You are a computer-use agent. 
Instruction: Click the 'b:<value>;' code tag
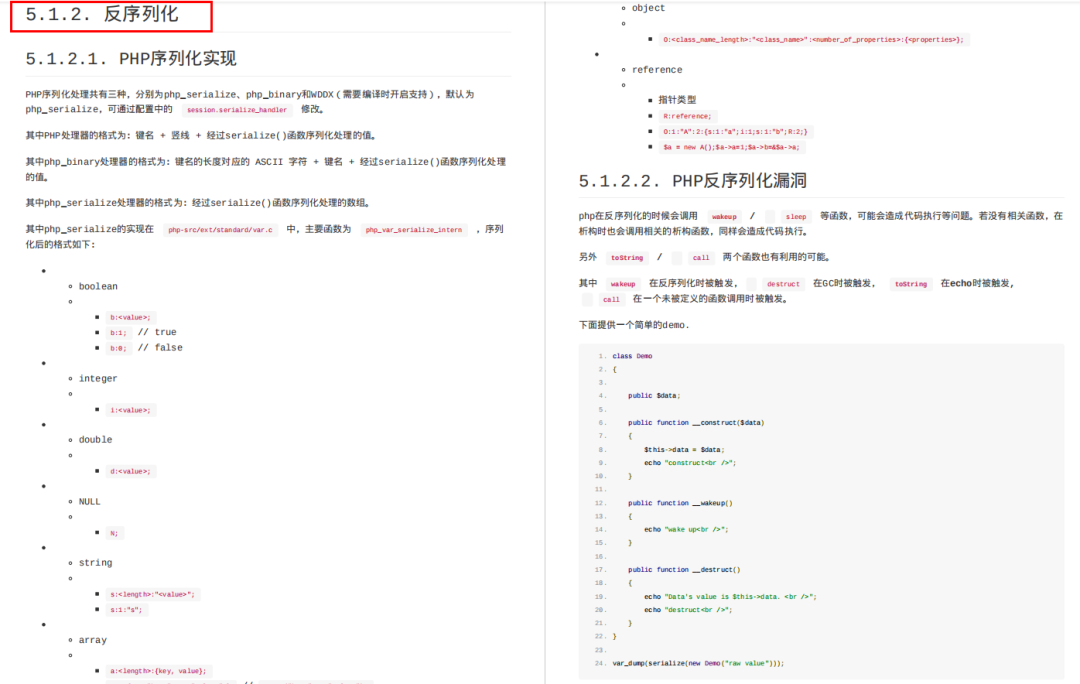[130, 318]
